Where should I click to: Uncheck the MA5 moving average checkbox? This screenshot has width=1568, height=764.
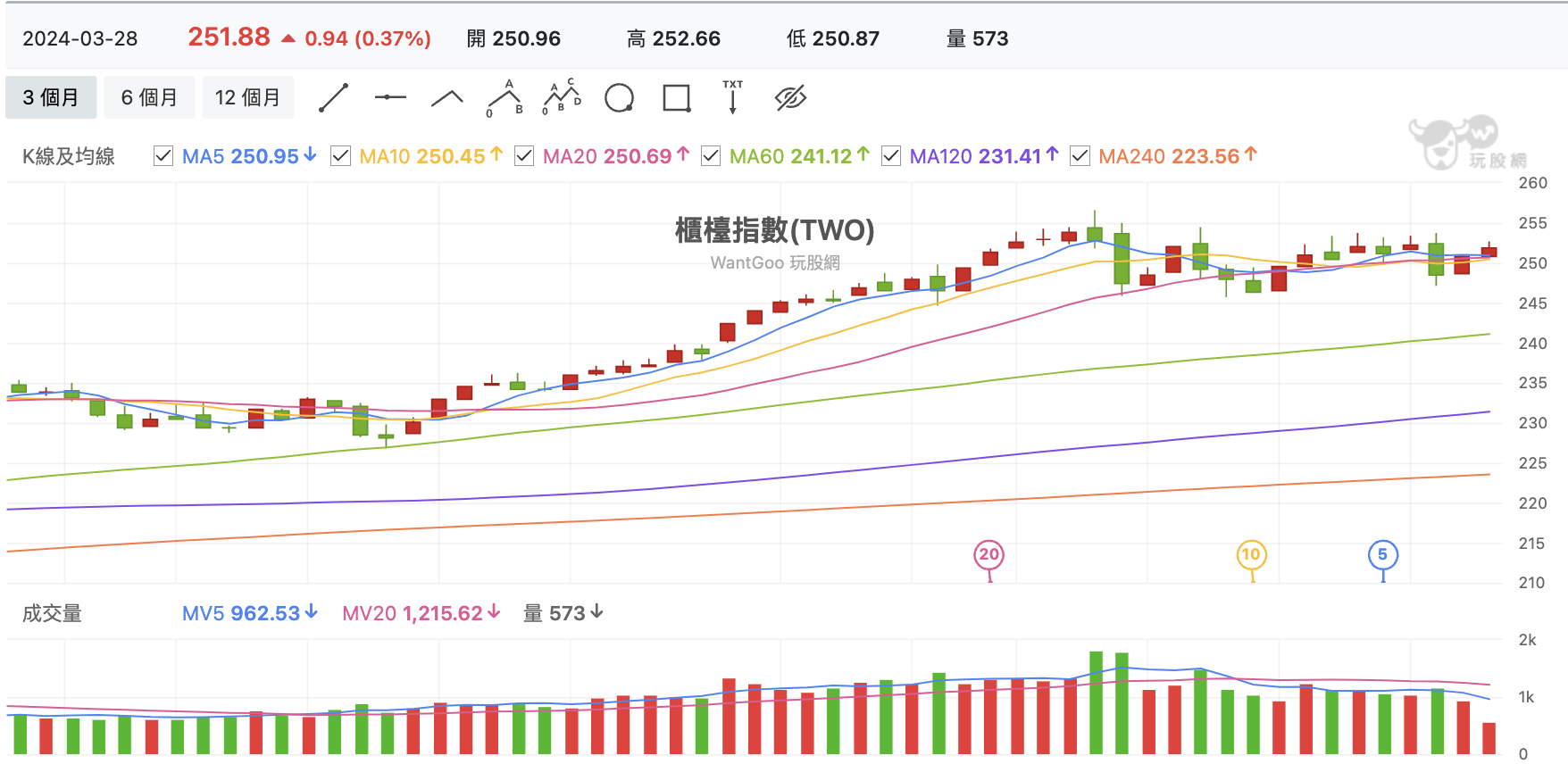[x=163, y=156]
